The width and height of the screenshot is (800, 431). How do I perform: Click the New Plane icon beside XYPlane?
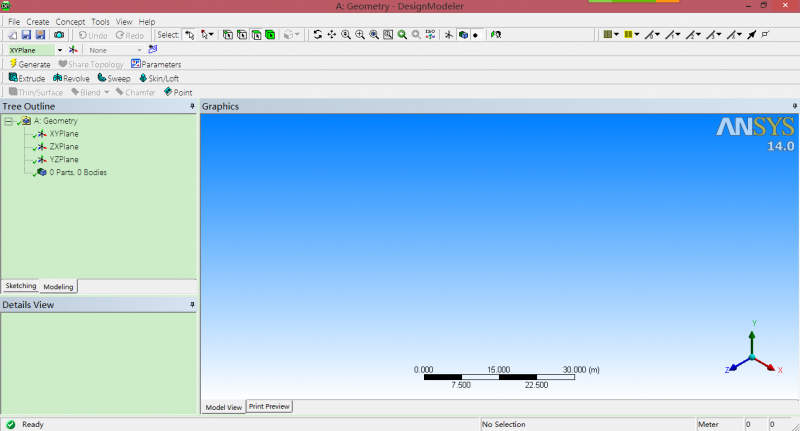[x=73, y=49]
